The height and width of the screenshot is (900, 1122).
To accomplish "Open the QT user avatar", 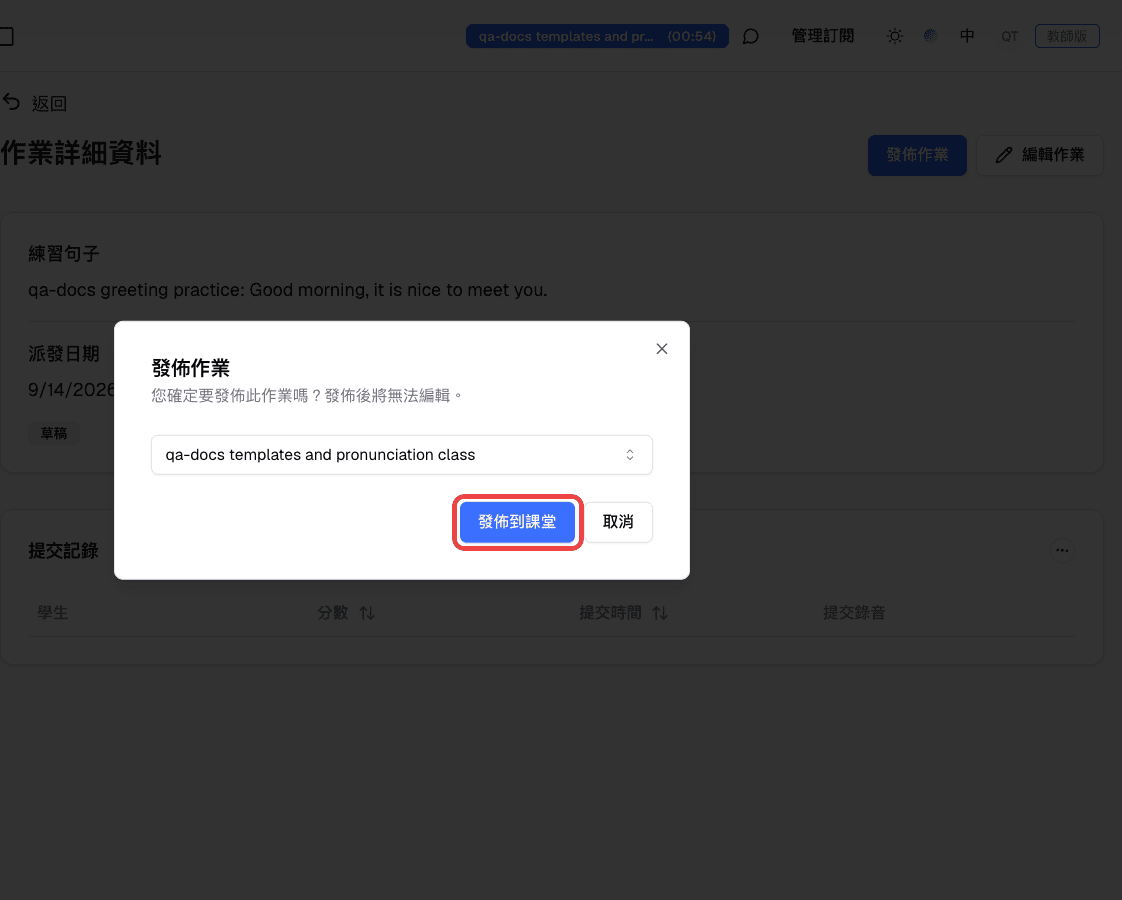I will coord(1009,36).
